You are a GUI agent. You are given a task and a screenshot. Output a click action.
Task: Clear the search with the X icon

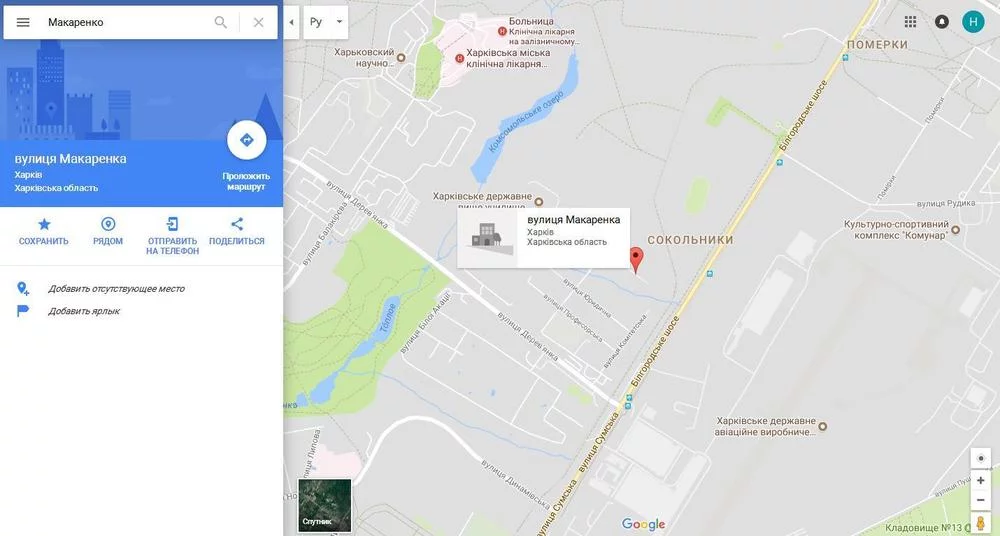258,22
